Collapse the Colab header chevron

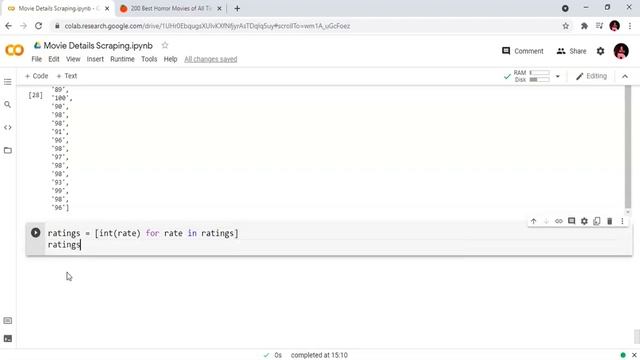click(x=625, y=76)
